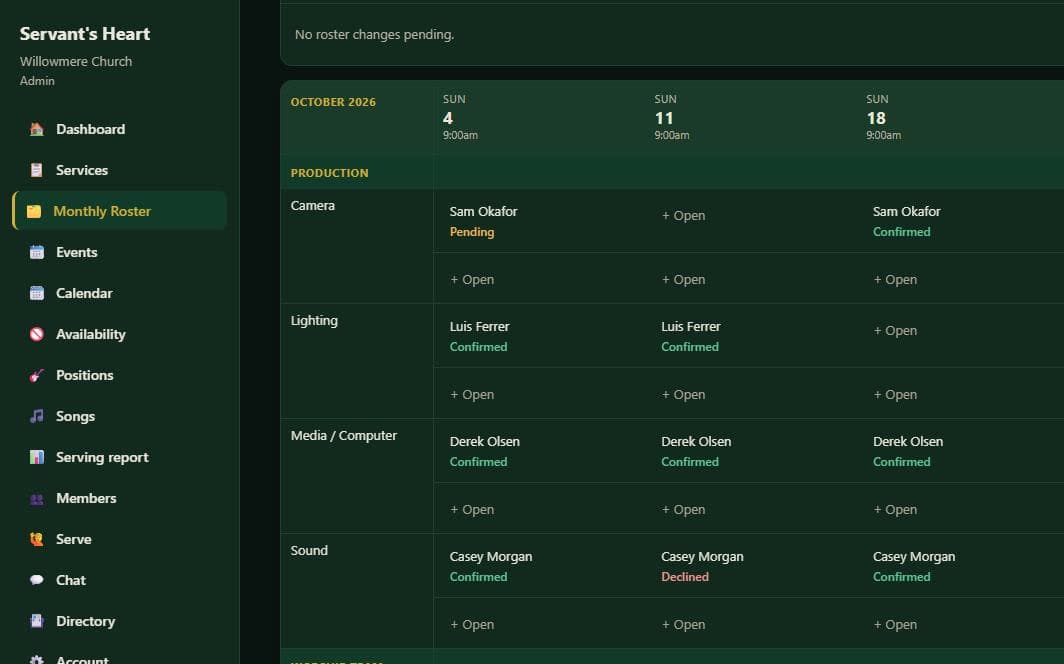Click the Chat speech bubble icon
Screen dimensions: 1064x664
pos(37,581)
